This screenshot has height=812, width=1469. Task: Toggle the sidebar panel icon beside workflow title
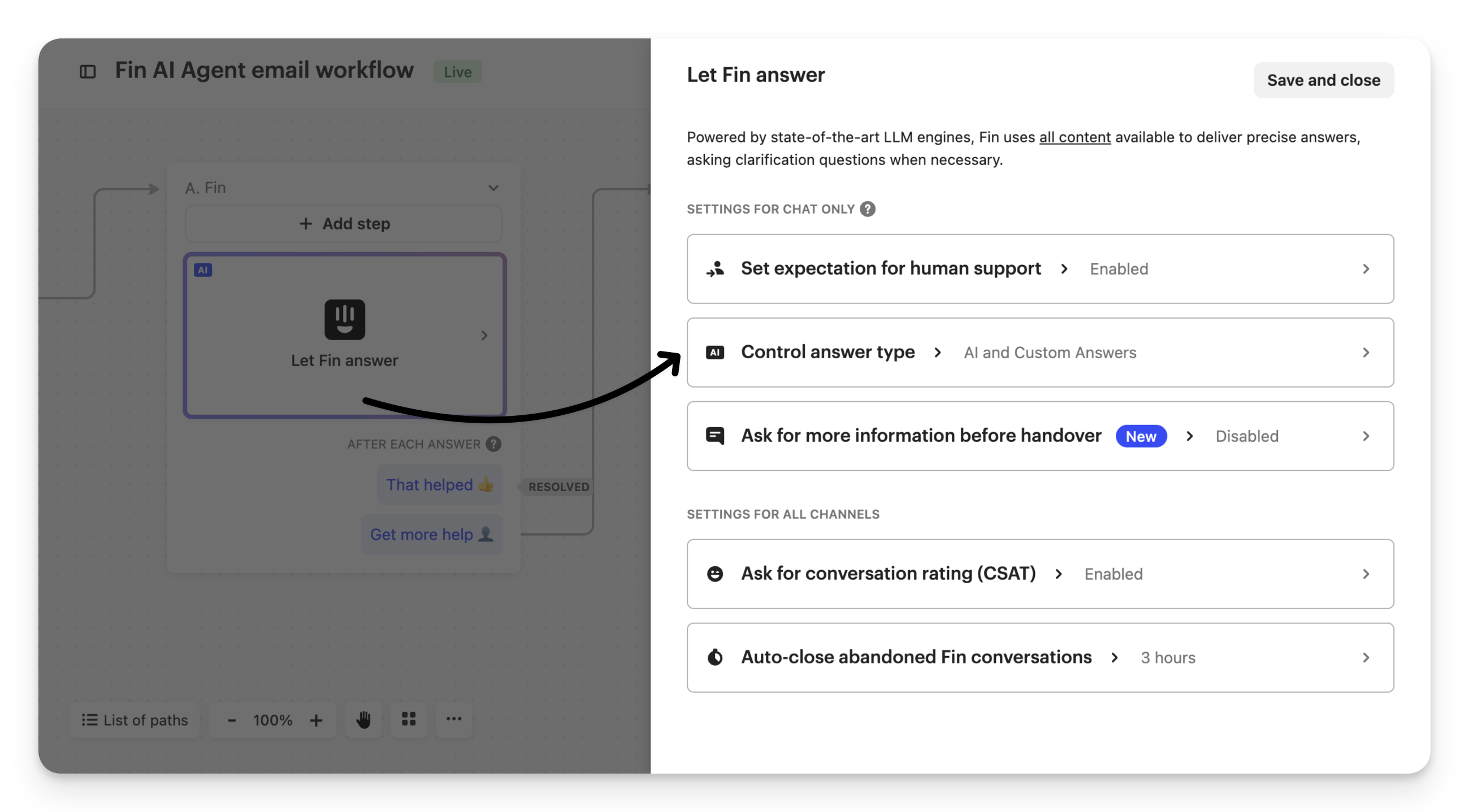point(87,71)
